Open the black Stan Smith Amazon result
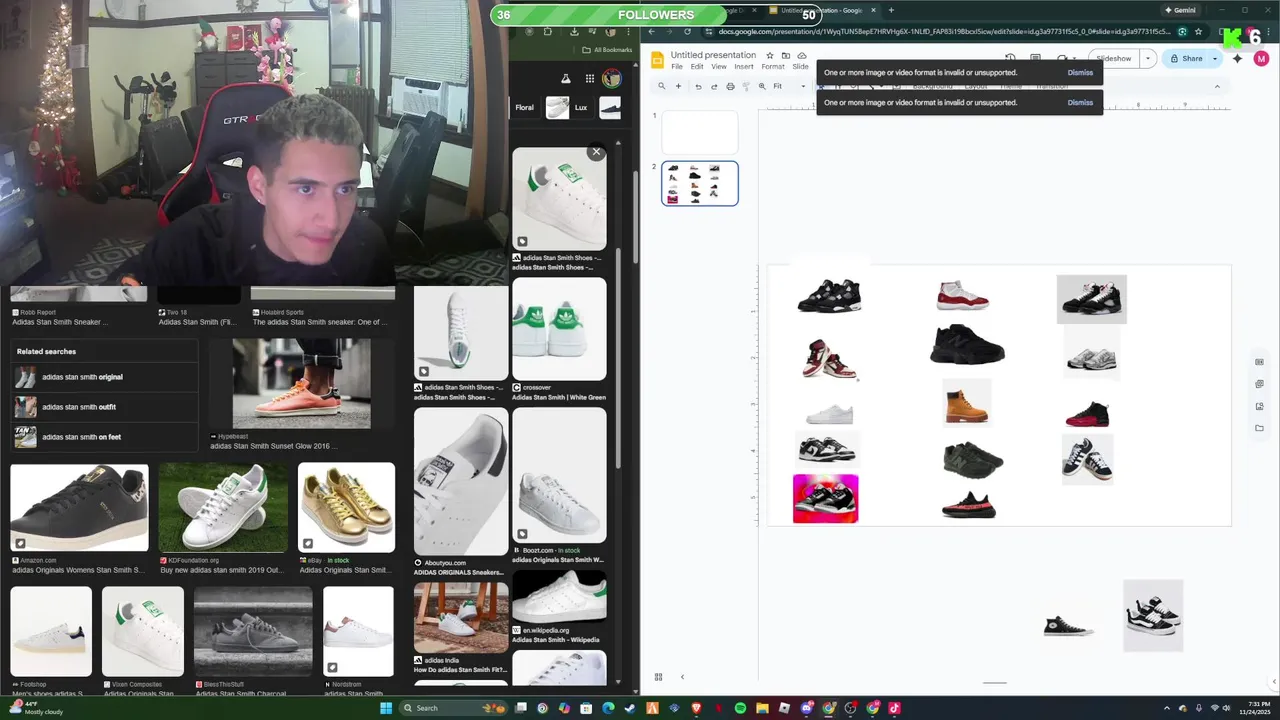Viewport: 1280px width, 720px height. [79, 508]
